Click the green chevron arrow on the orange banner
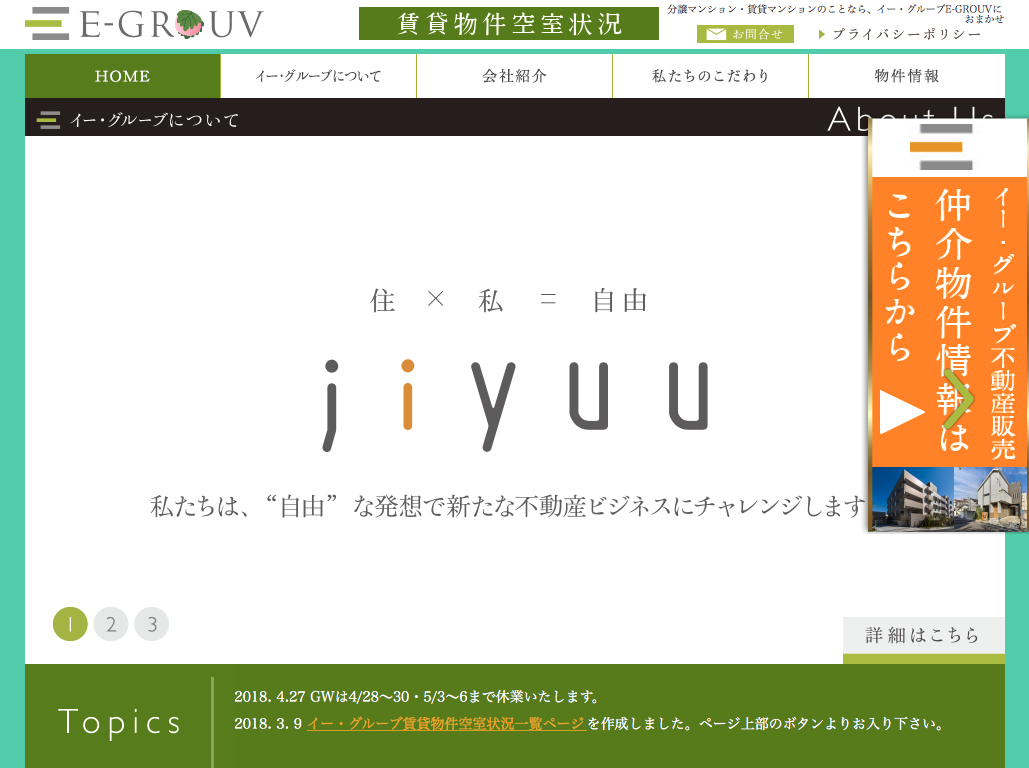Screen dimensions: 1029x768 point(957,399)
